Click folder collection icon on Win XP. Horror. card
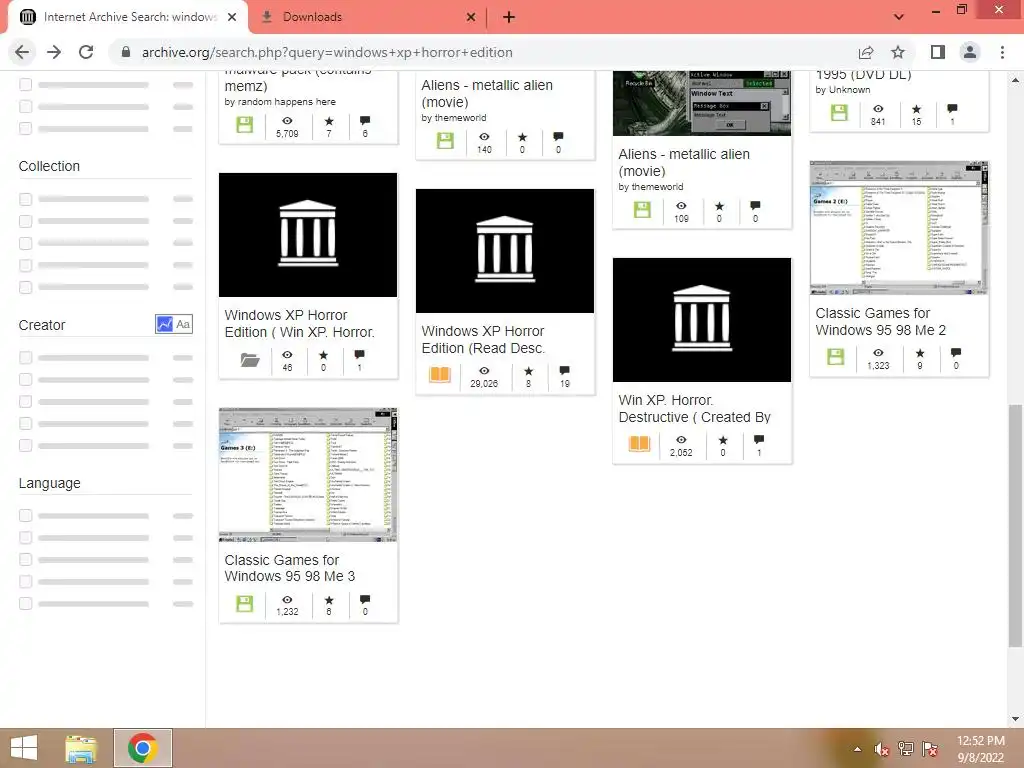Image resolution: width=1024 pixels, height=768 pixels. pos(249,359)
